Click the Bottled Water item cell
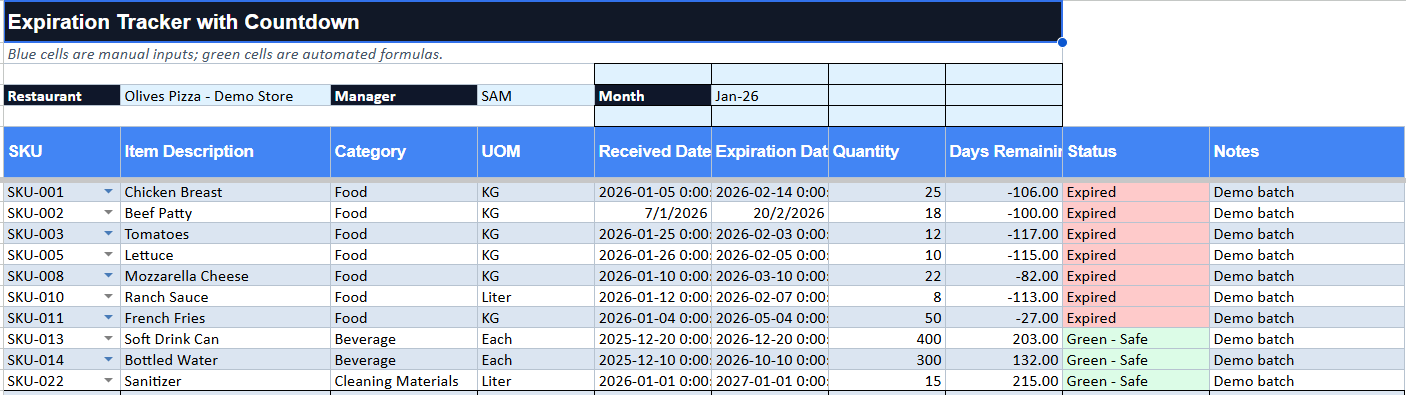The height and width of the screenshot is (395, 1406). pos(225,360)
